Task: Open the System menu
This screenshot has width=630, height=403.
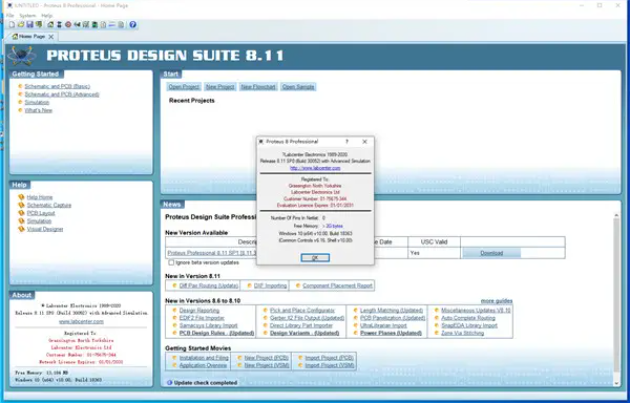Action: point(27,15)
